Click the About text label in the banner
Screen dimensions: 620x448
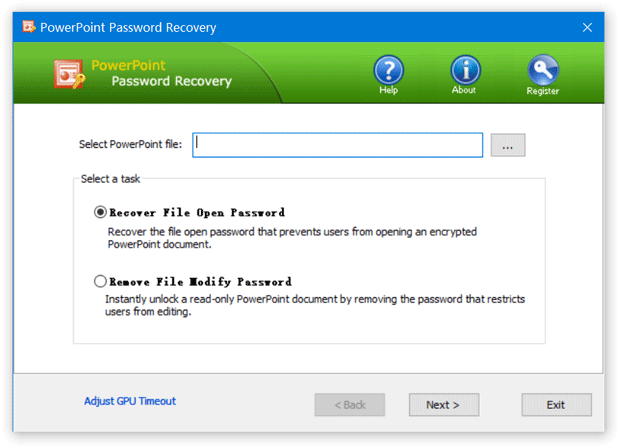click(x=464, y=91)
